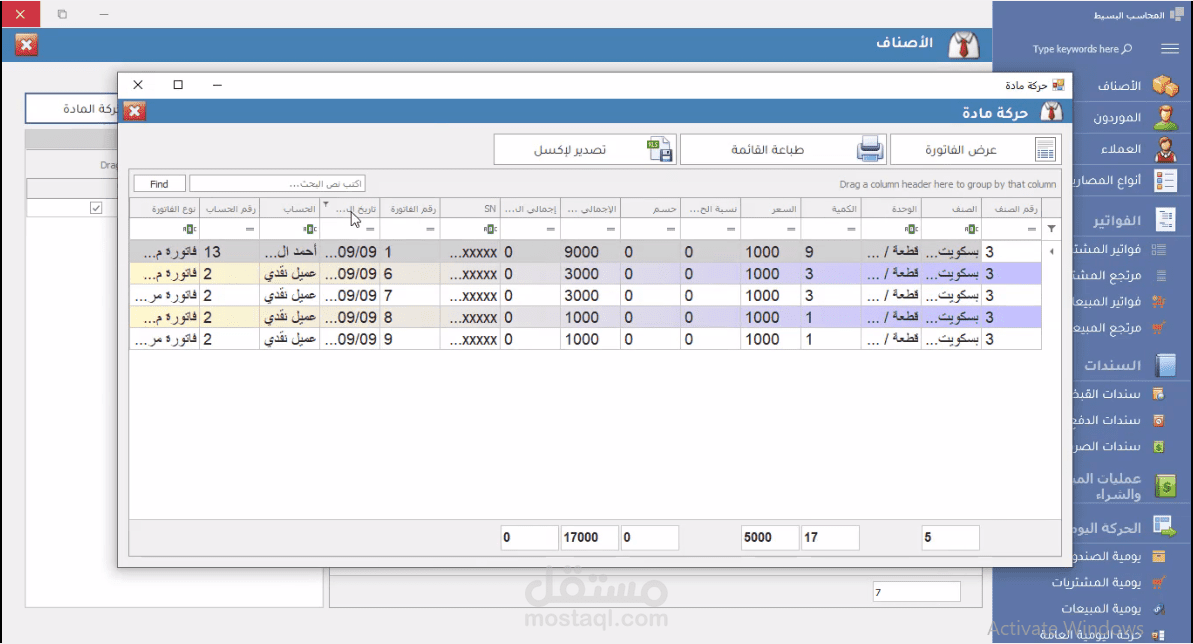Open سندات الصرف menu item in sidebar
The height and width of the screenshot is (644, 1193).
(x=1108, y=446)
